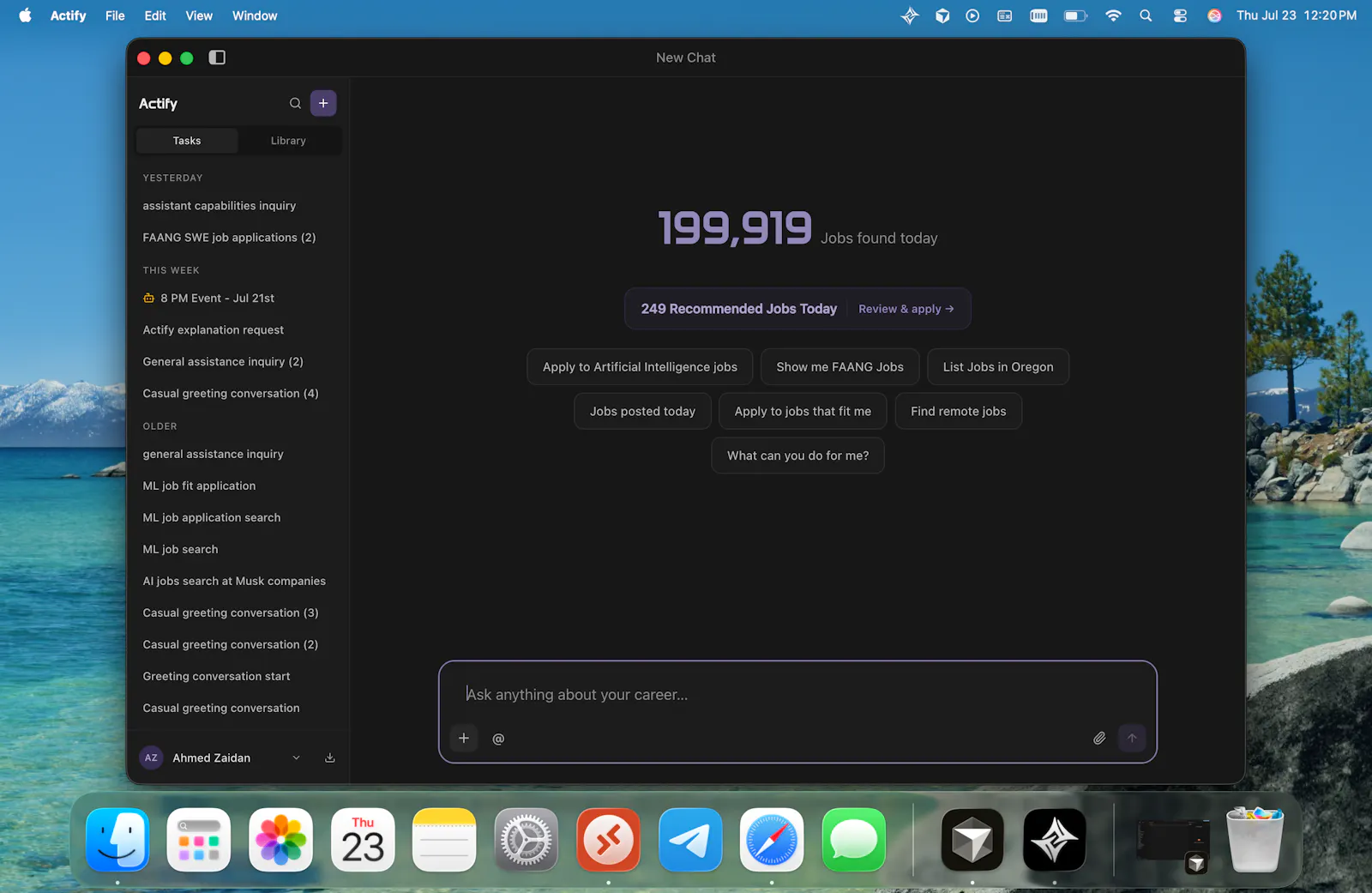Click the battery status icon
This screenshot has height=893, width=1372.
(x=1075, y=15)
